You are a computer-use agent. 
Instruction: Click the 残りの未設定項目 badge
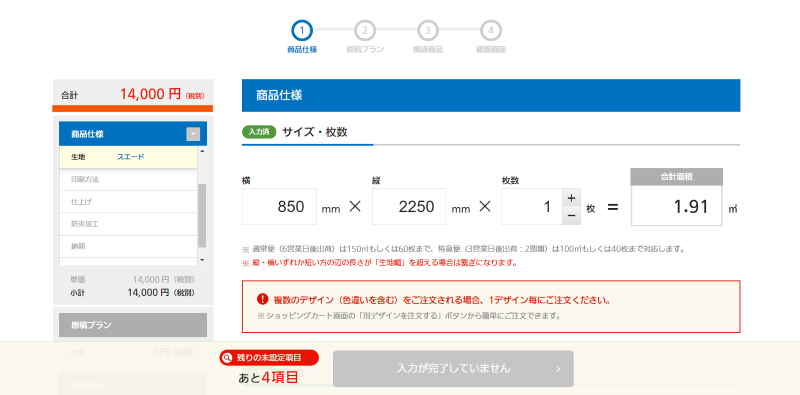coord(269,358)
